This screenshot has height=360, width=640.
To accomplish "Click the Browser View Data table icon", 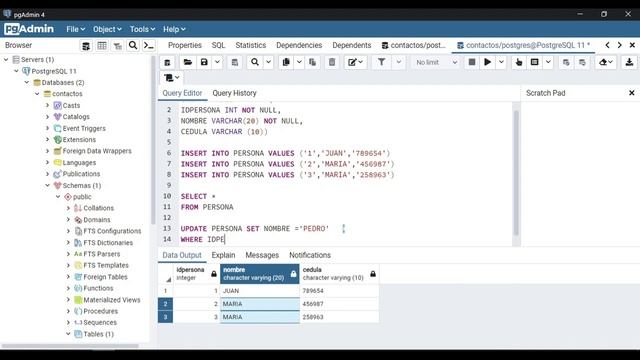I will click(102, 46).
